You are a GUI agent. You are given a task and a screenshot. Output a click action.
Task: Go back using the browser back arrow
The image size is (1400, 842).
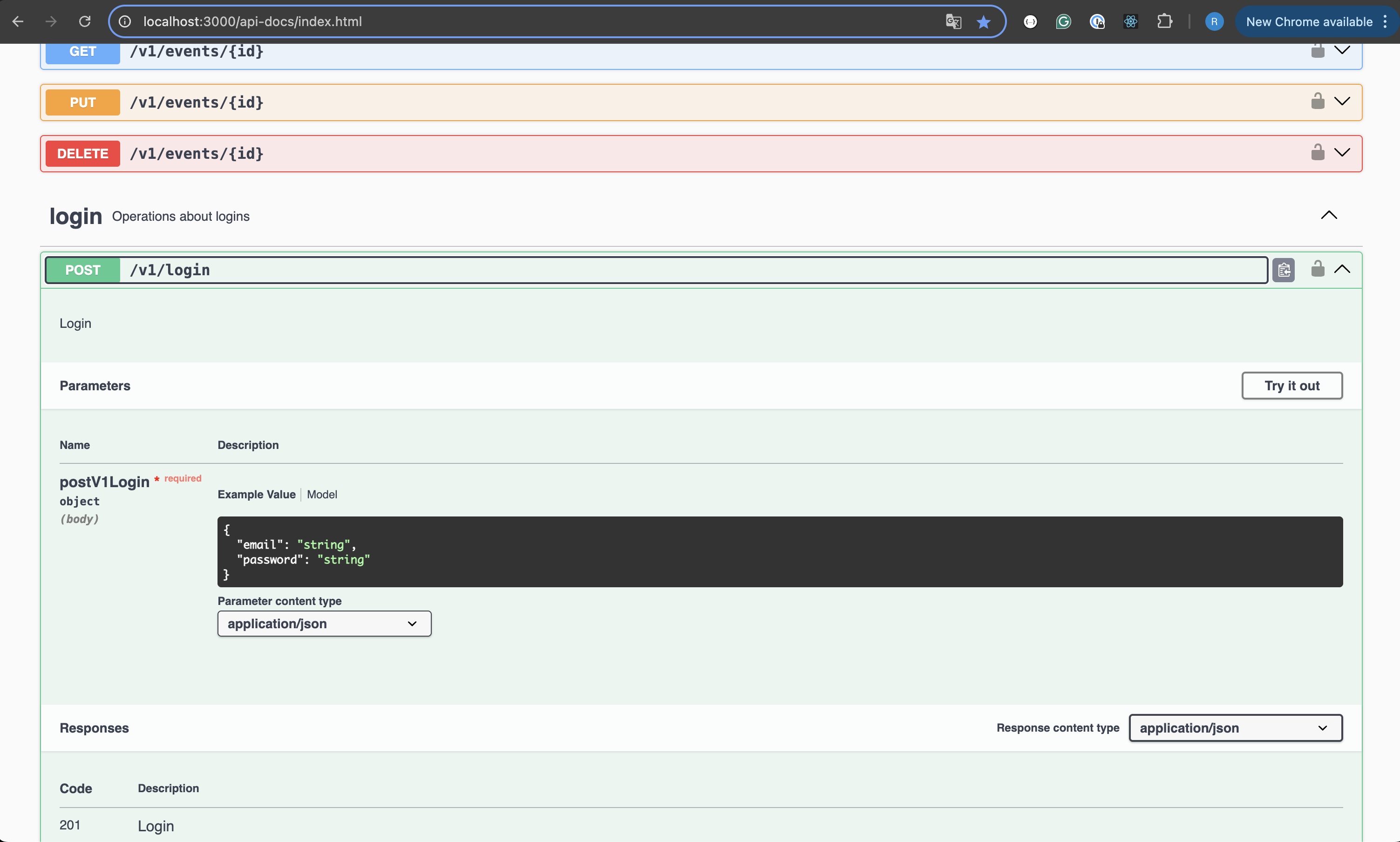(x=18, y=21)
